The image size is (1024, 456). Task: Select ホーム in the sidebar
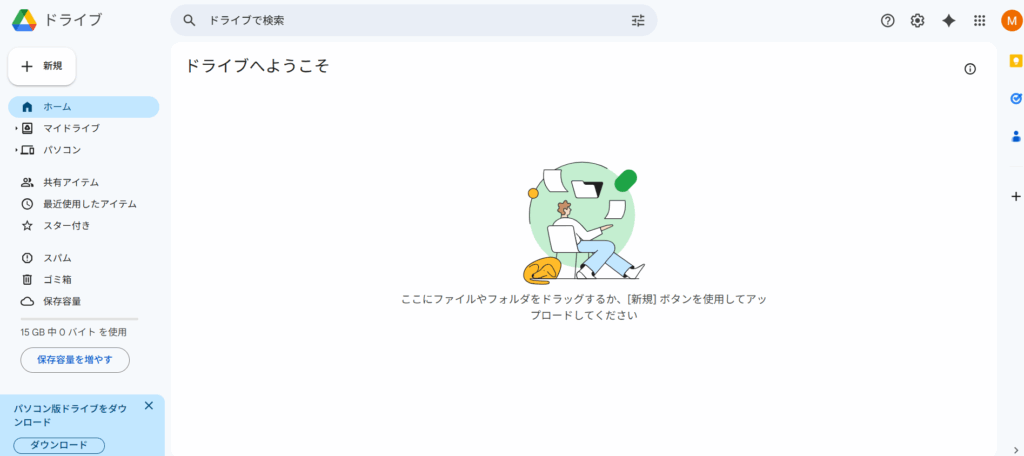point(84,107)
